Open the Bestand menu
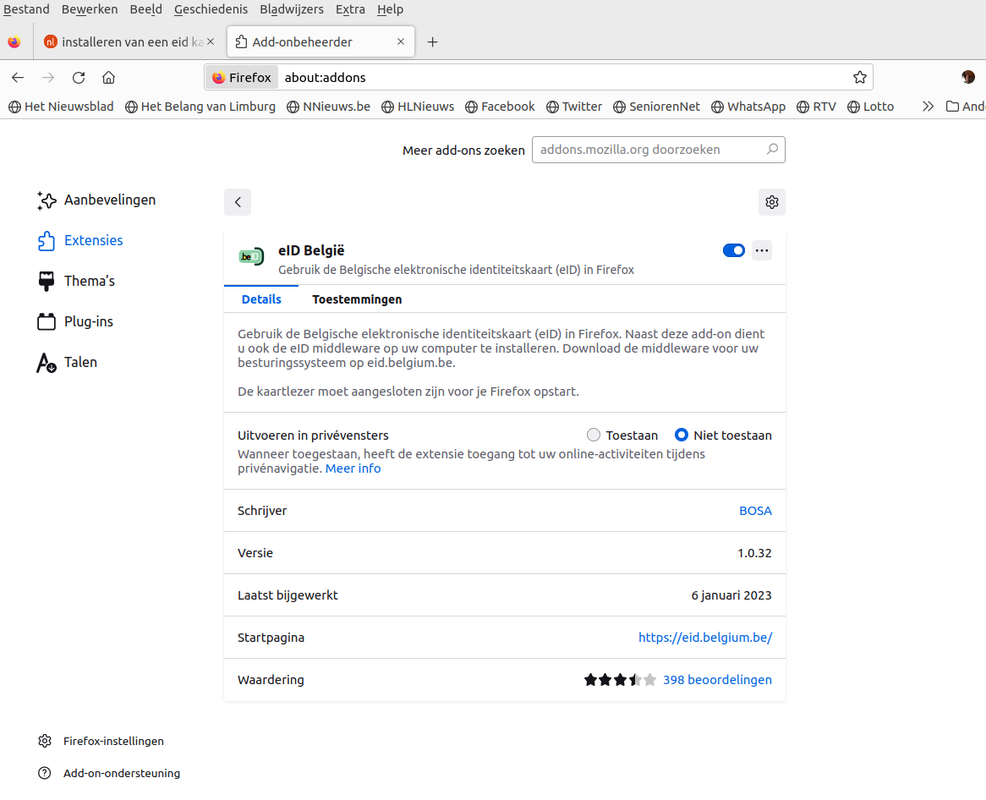The width and height of the screenshot is (986, 800). pyautogui.click(x=26, y=9)
